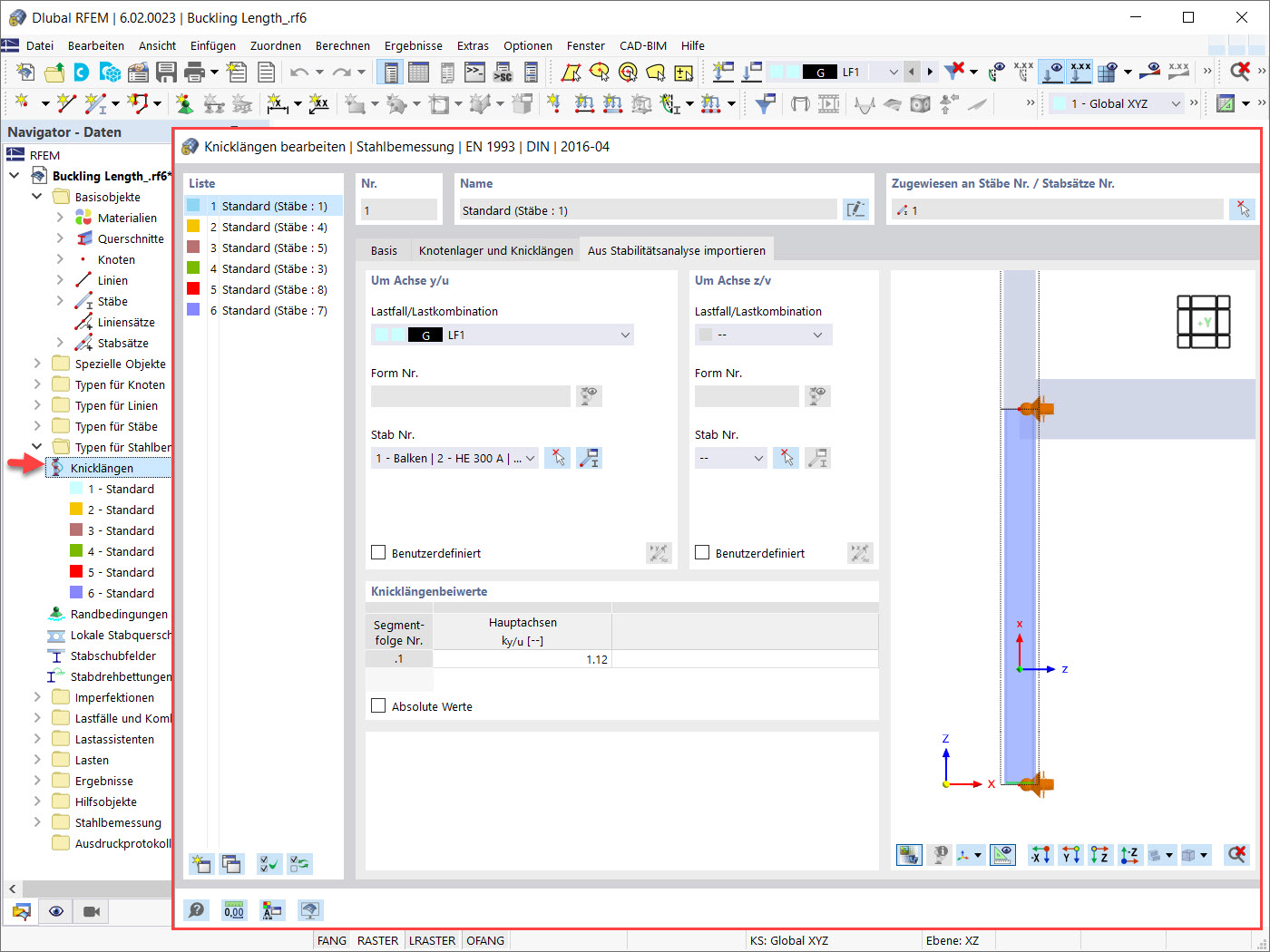Open the Stab Nr. dropdown under Um Achse z/v
Image resolution: width=1270 pixels, height=952 pixels.
pos(730,458)
